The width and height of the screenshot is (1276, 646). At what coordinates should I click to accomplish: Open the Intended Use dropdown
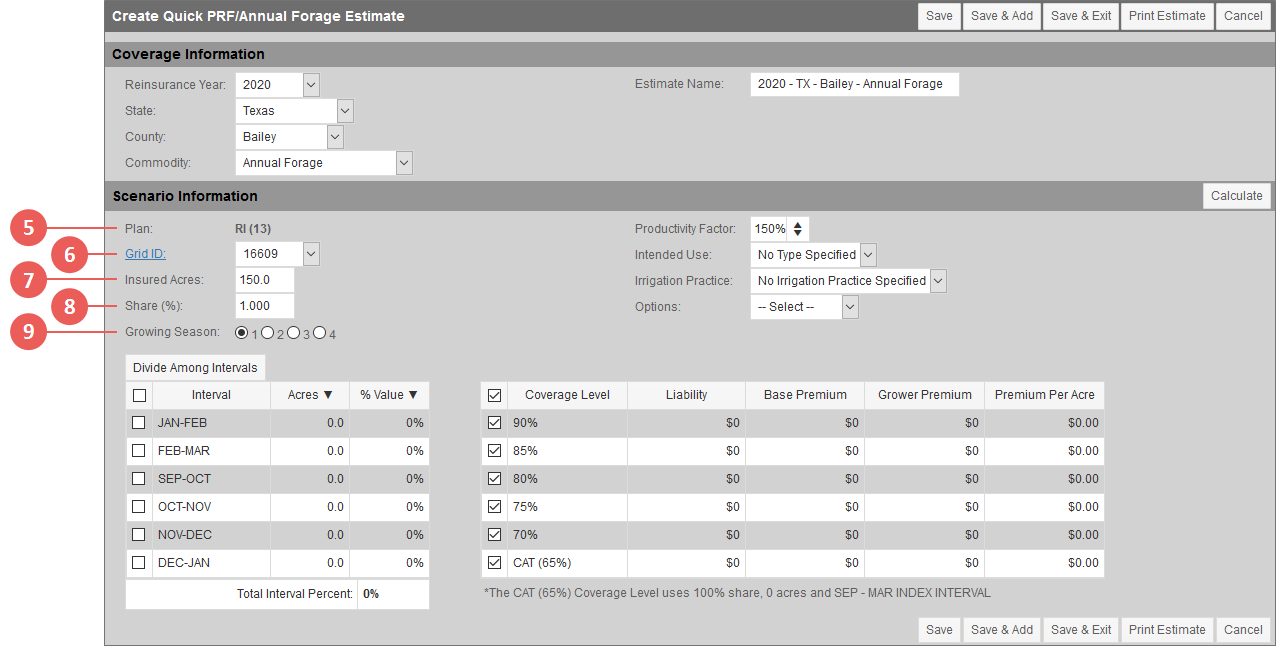coord(867,254)
